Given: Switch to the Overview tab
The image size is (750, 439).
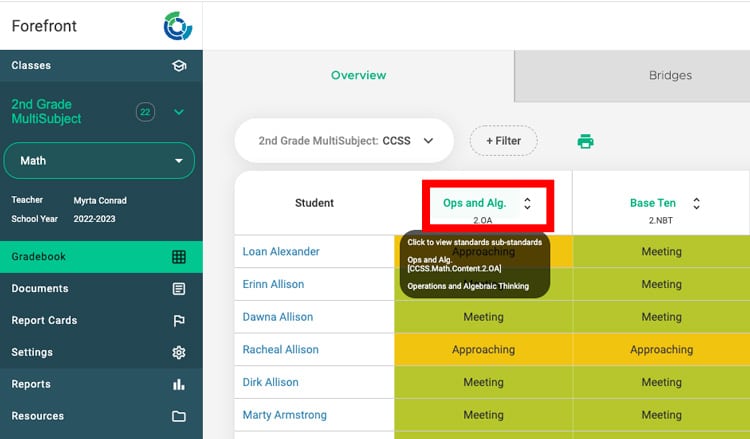Looking at the screenshot, I should [x=358, y=76].
